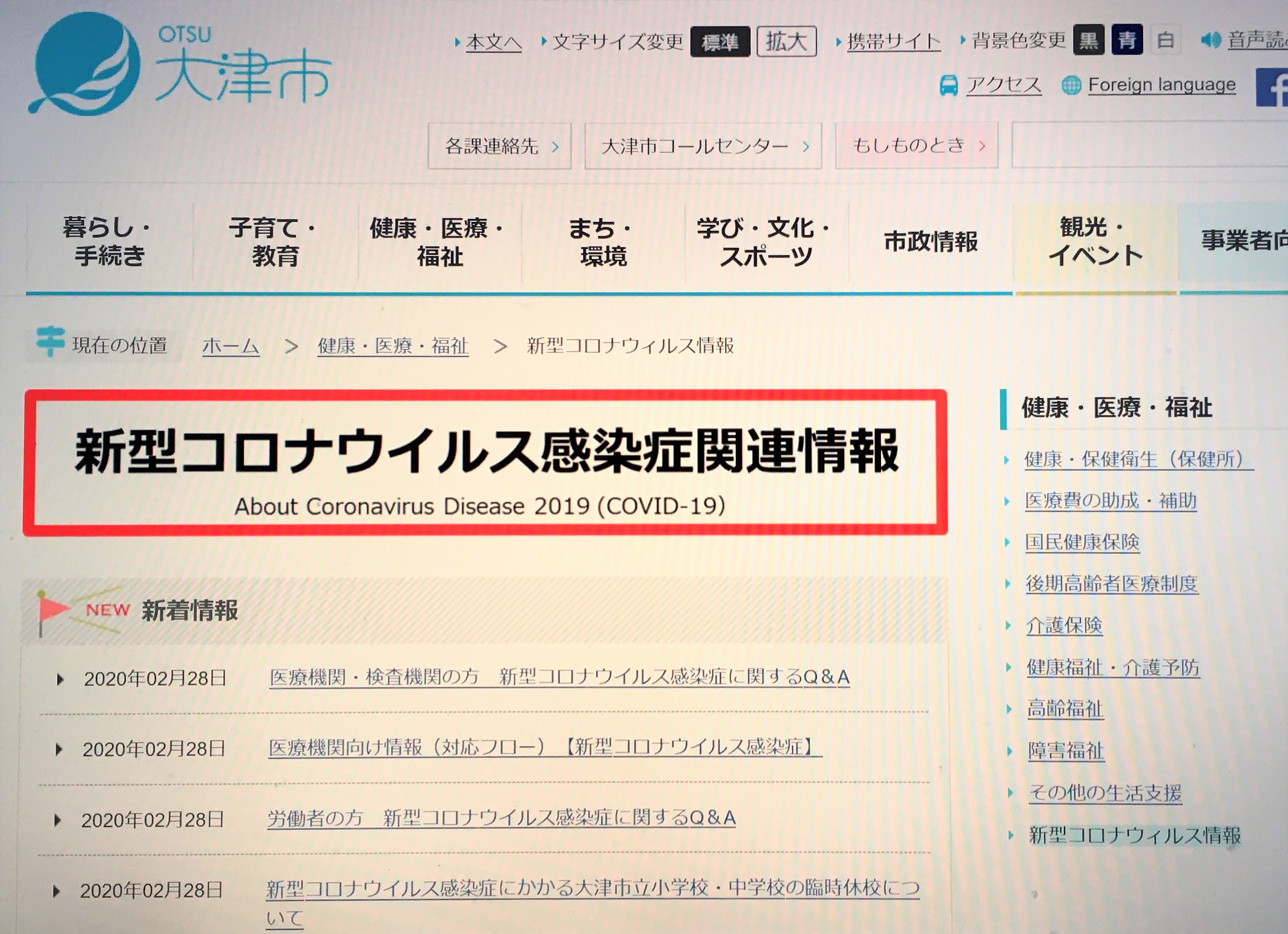Open the Foreign language link
Viewport: 1288px width, 934px height.
coord(1162,85)
